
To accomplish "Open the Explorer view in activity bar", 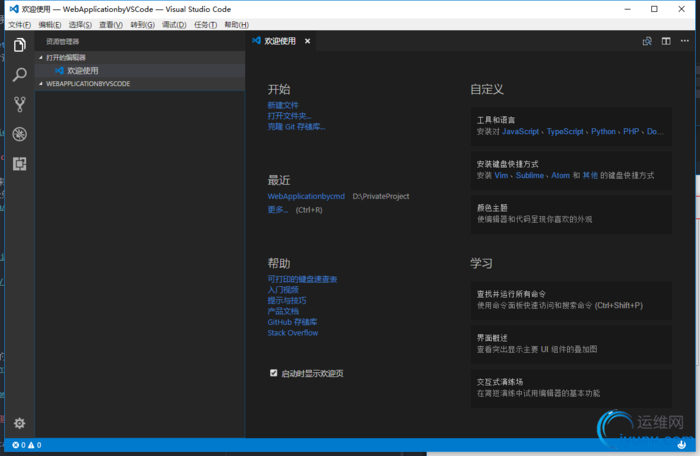I will [20, 45].
